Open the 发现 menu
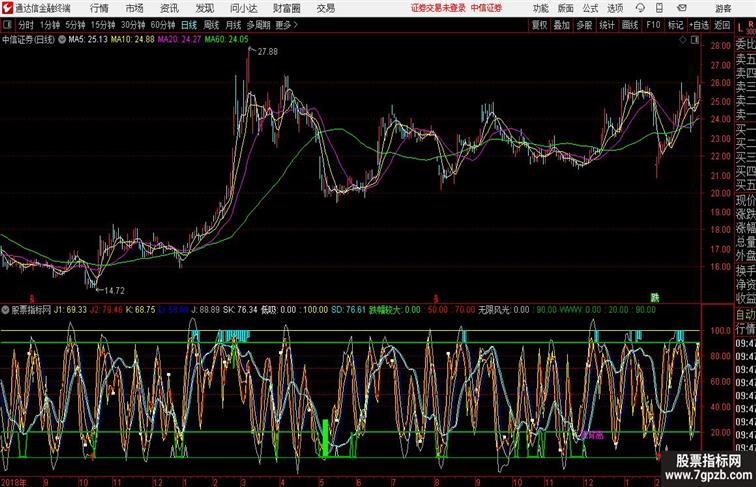Screen dimensions: 756x487 [204, 8]
